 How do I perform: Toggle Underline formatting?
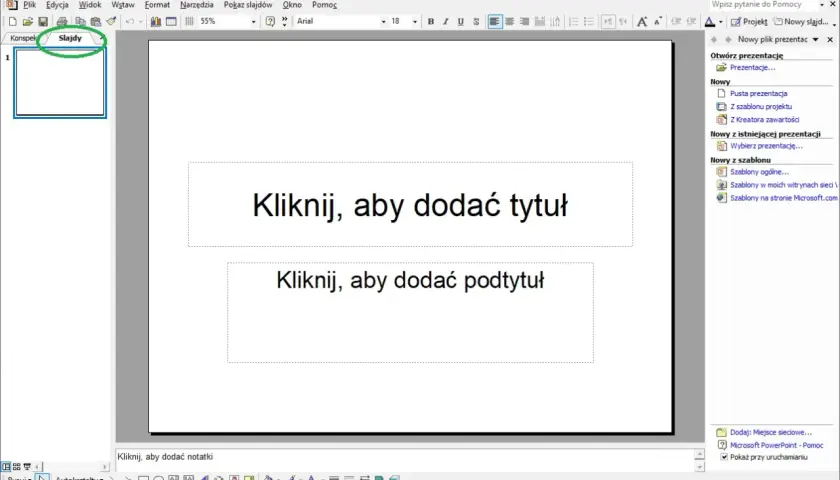[461, 22]
